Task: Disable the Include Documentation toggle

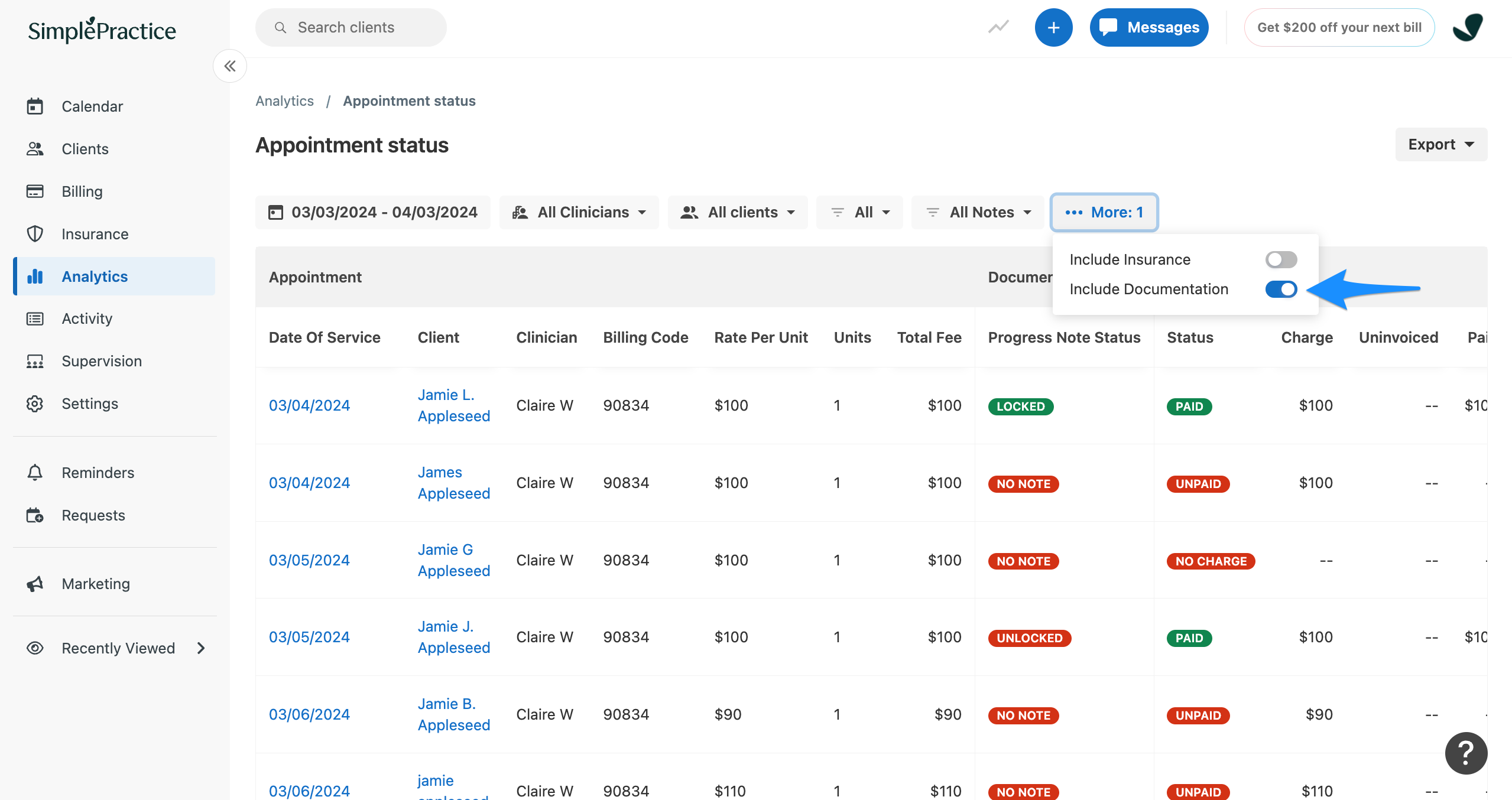Action: pos(1281,289)
